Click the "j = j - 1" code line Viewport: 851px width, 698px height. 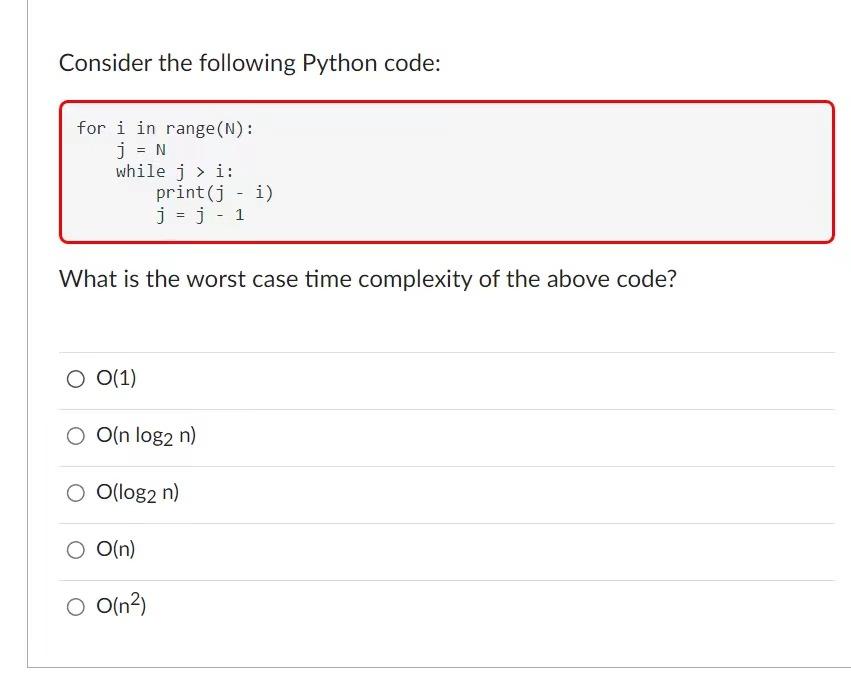point(200,215)
